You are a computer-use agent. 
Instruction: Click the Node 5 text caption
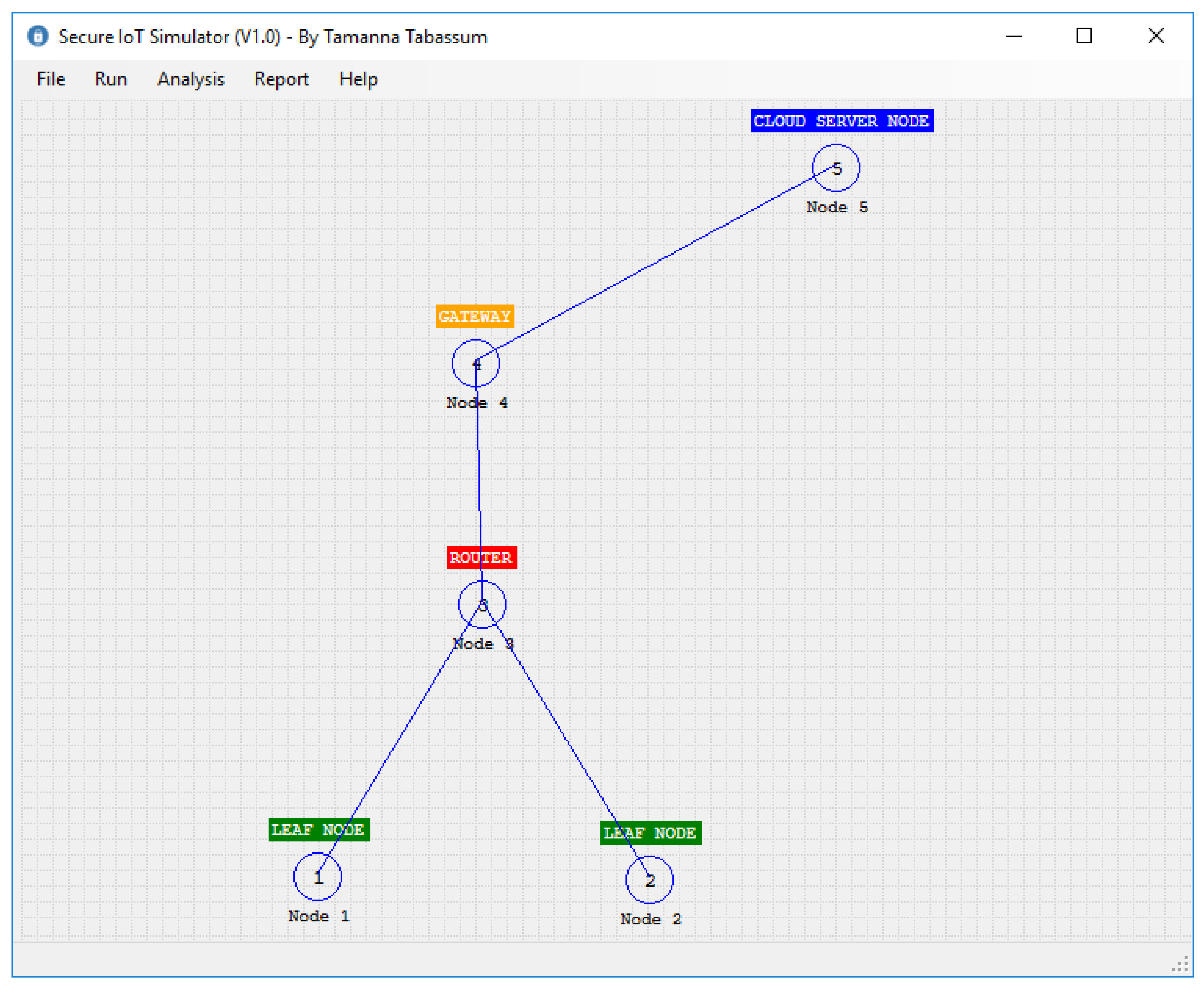[x=837, y=207]
